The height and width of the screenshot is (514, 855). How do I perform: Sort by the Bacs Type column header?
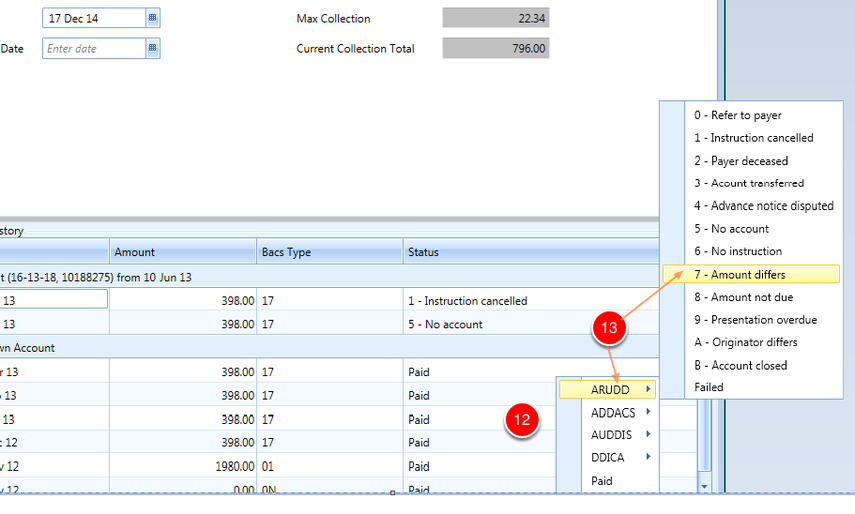tap(329, 252)
